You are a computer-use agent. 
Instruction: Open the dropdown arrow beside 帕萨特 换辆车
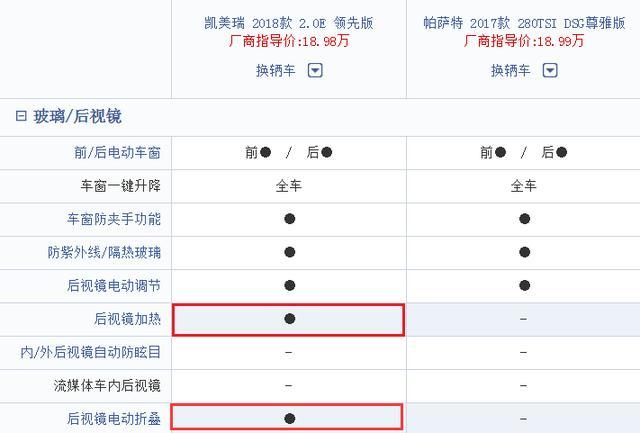550,71
